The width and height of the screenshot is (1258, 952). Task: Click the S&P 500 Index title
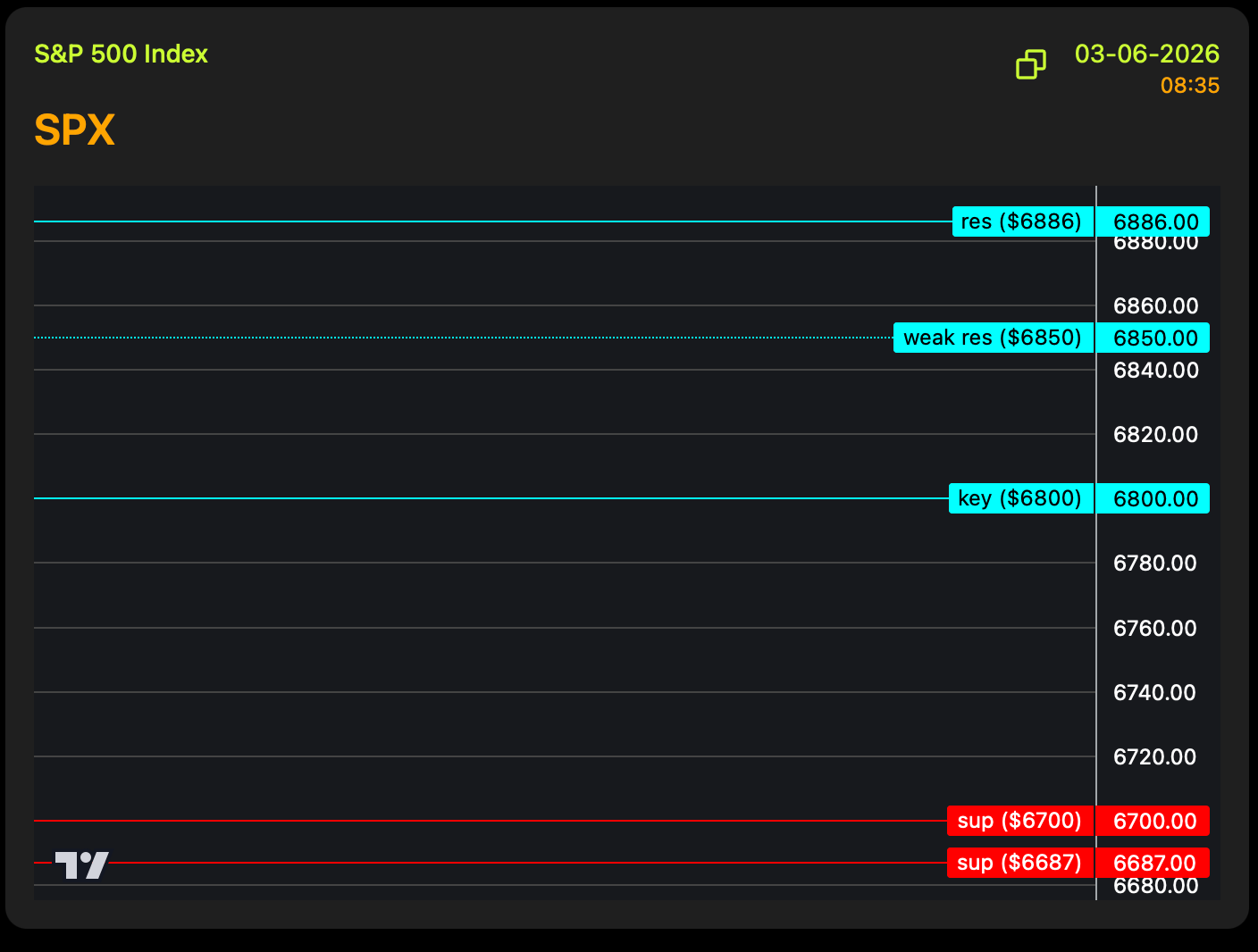(121, 54)
